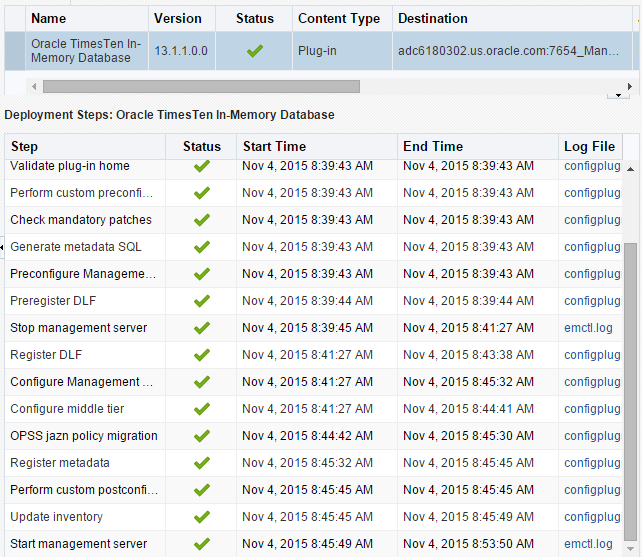Open emctl.log for Start management server

point(588,544)
